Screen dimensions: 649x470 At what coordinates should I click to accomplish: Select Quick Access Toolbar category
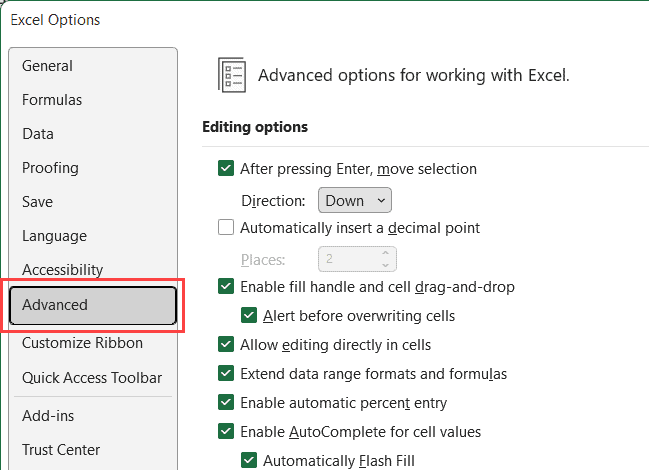[x=92, y=378]
